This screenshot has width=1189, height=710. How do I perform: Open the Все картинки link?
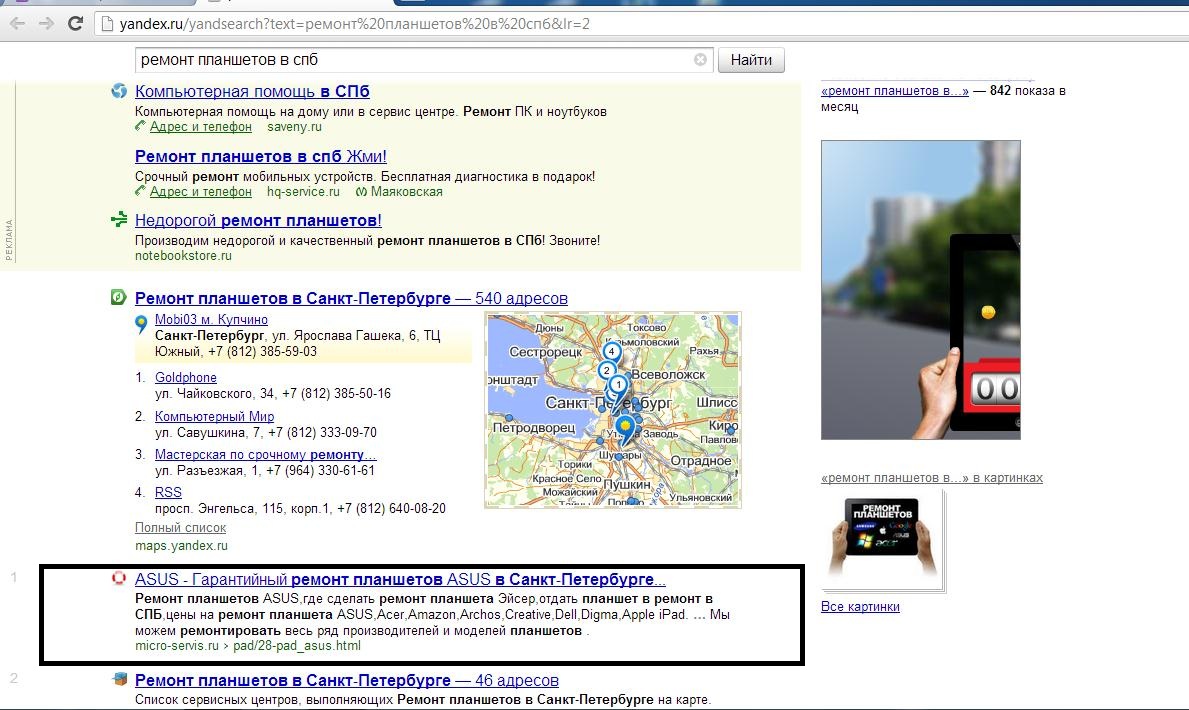(x=860, y=607)
